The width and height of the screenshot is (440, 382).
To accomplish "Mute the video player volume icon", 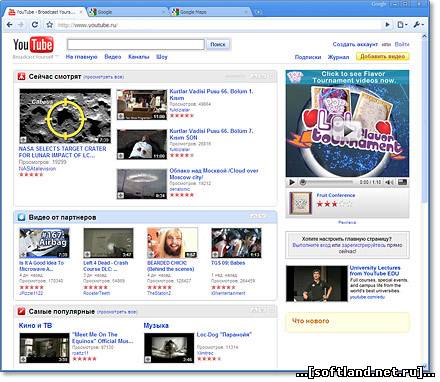I will (x=389, y=182).
